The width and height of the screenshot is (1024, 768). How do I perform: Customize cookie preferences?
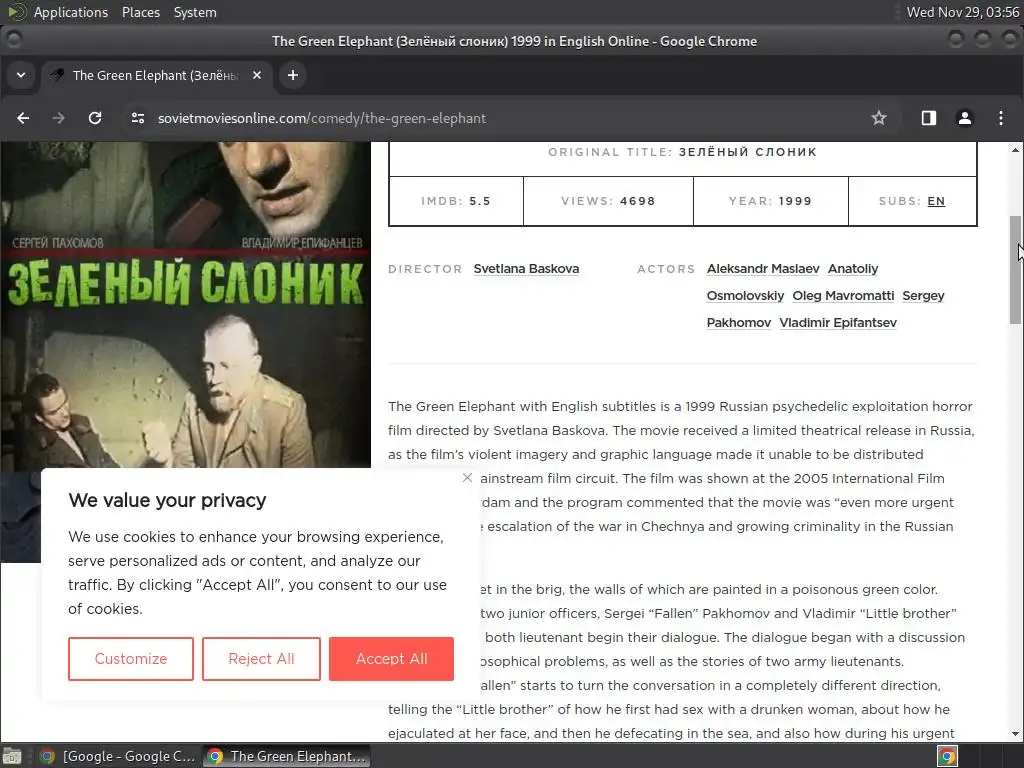[131, 659]
